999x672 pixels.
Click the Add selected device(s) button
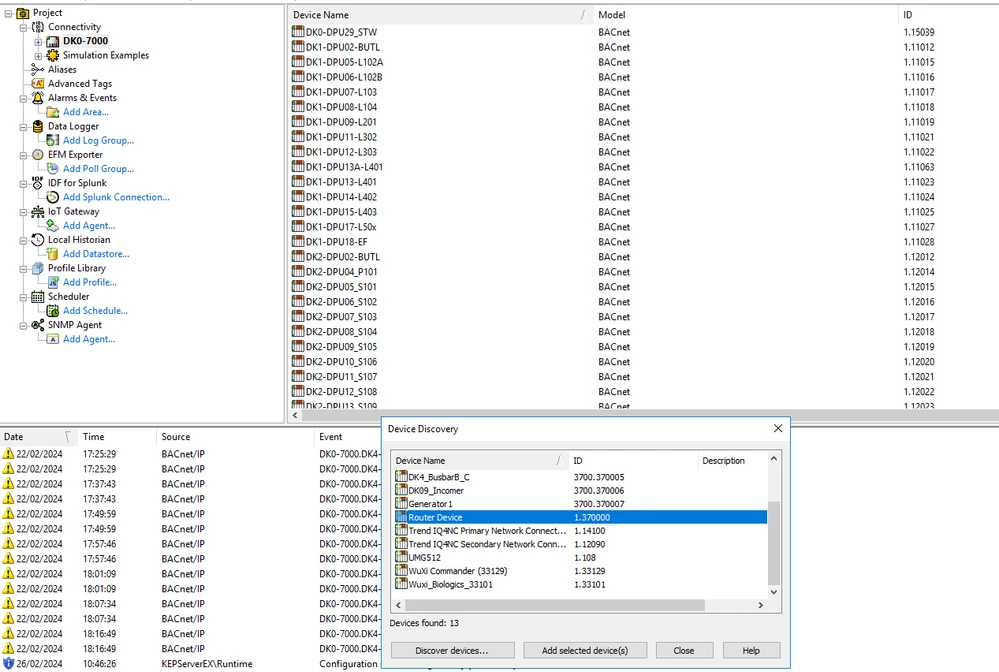(x=584, y=650)
